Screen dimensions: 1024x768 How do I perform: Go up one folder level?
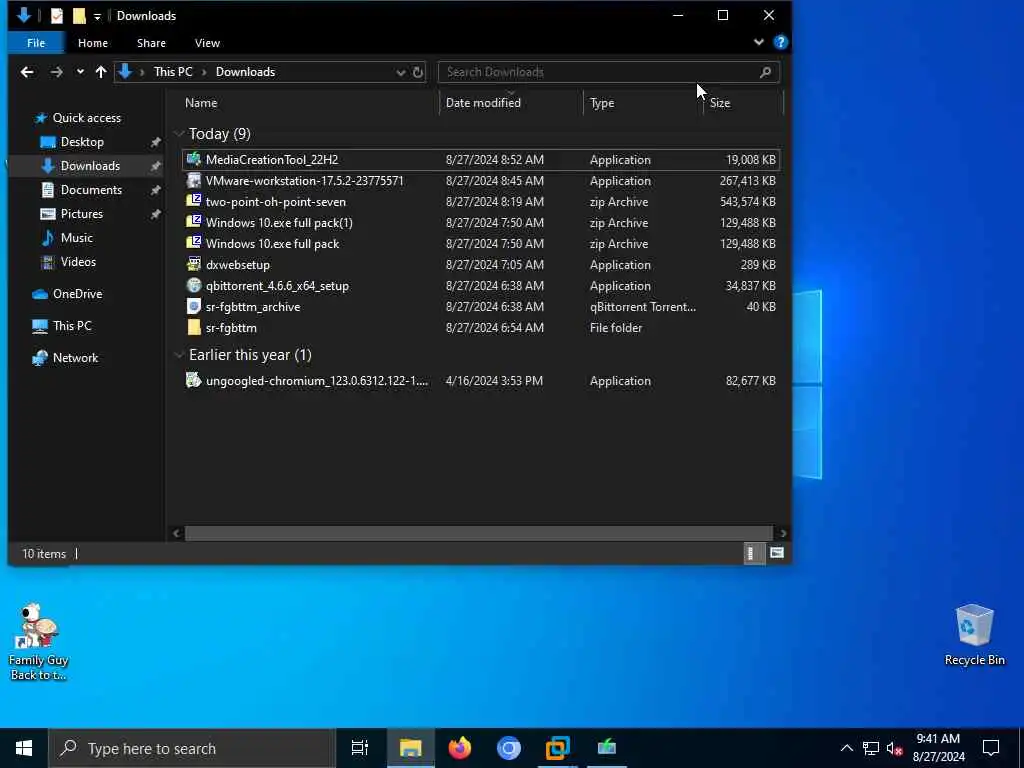[101, 72]
